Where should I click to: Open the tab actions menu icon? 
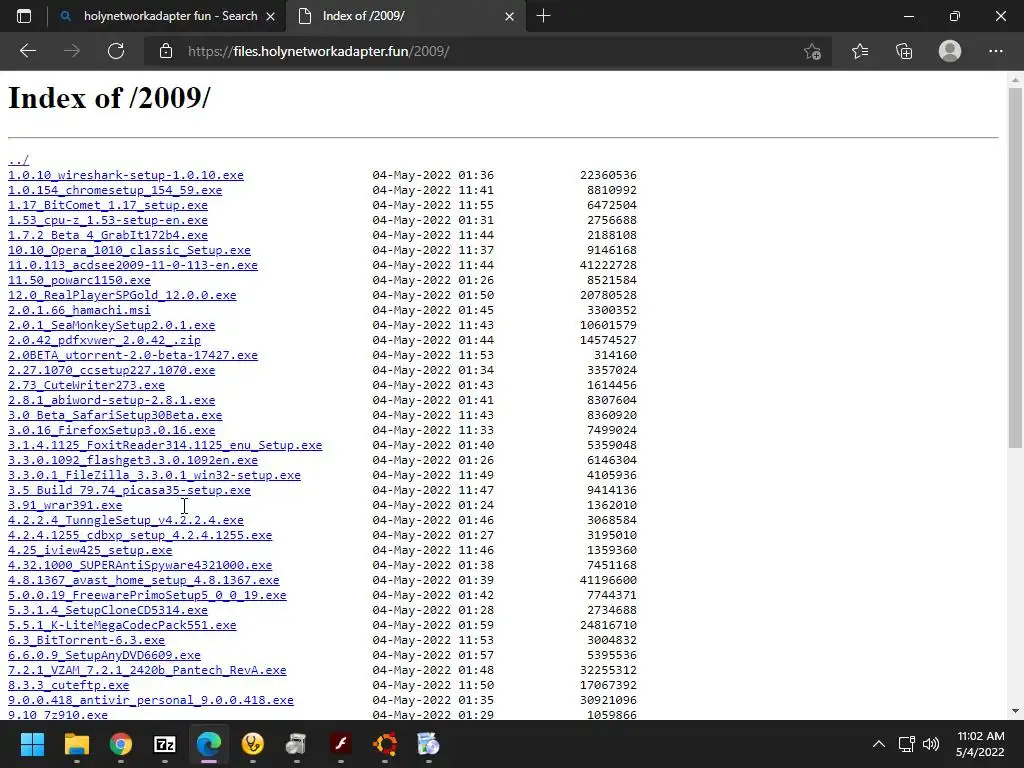[24, 16]
